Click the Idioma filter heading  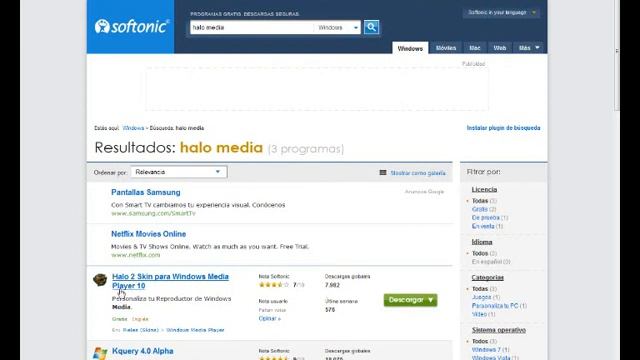482,242
